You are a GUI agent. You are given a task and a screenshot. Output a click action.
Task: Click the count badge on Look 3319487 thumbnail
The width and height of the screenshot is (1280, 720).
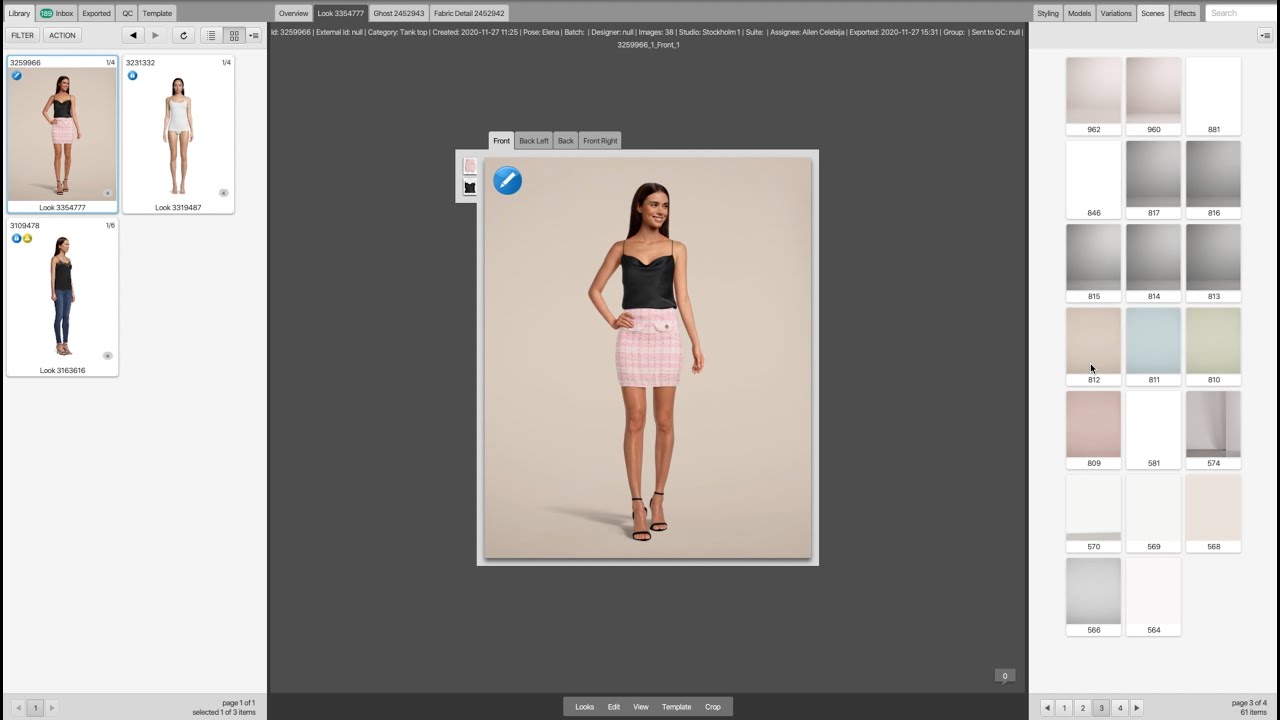pyautogui.click(x=224, y=193)
